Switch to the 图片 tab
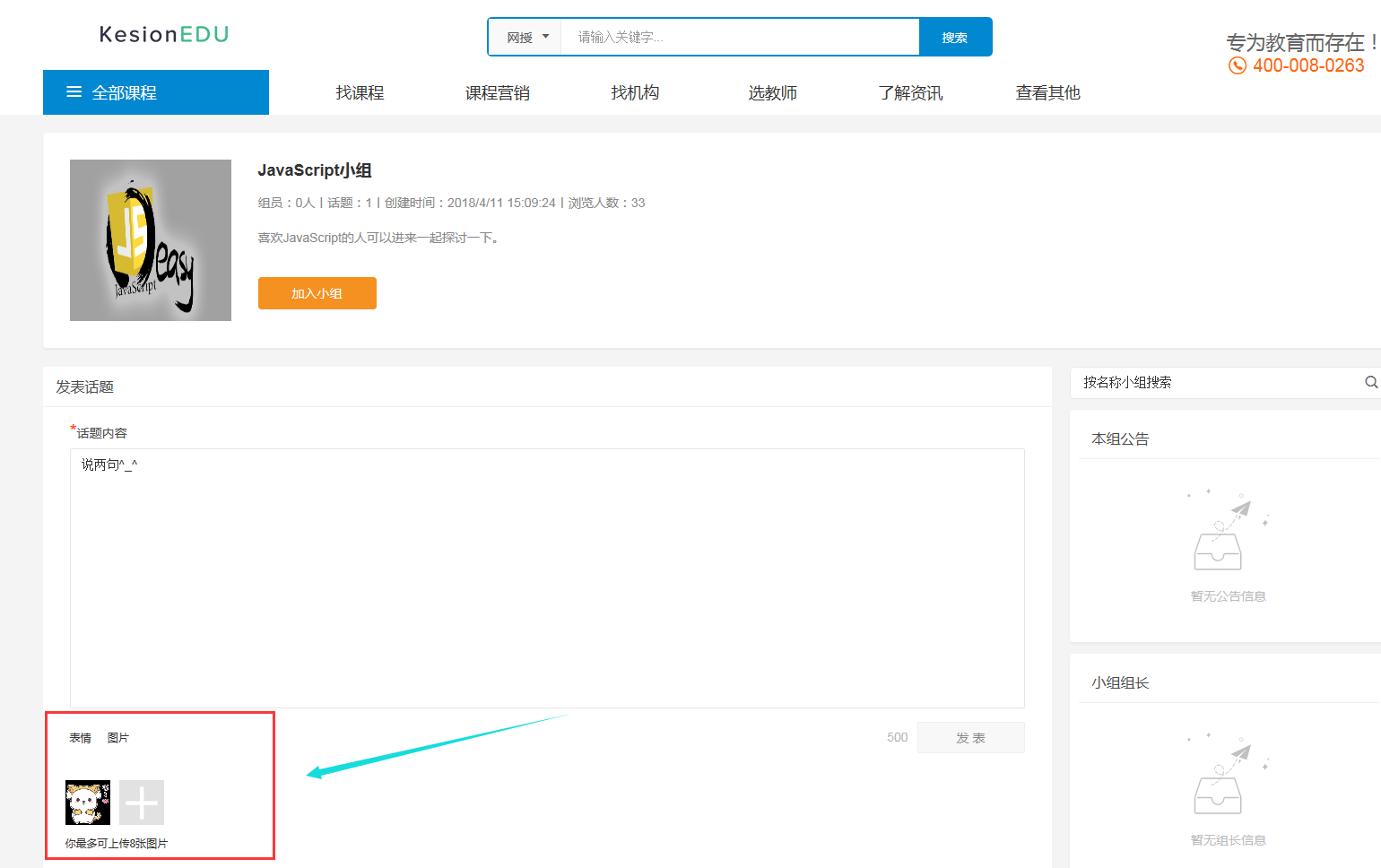Viewport: 1381px width, 868px height. pyautogui.click(x=119, y=737)
